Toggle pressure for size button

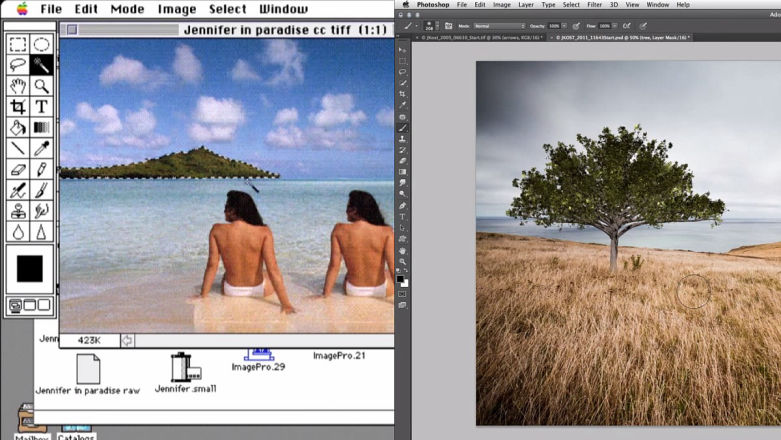tap(643, 26)
